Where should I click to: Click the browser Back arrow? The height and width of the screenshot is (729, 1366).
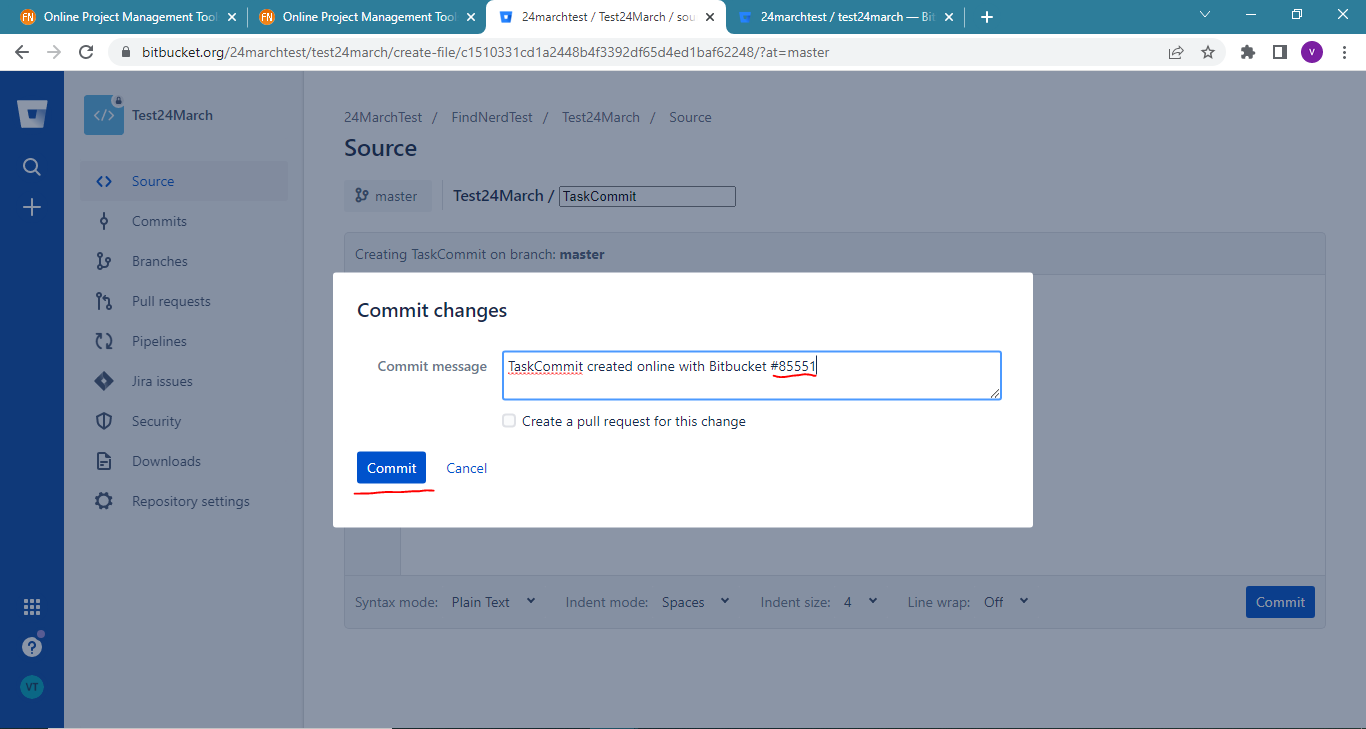(22, 52)
